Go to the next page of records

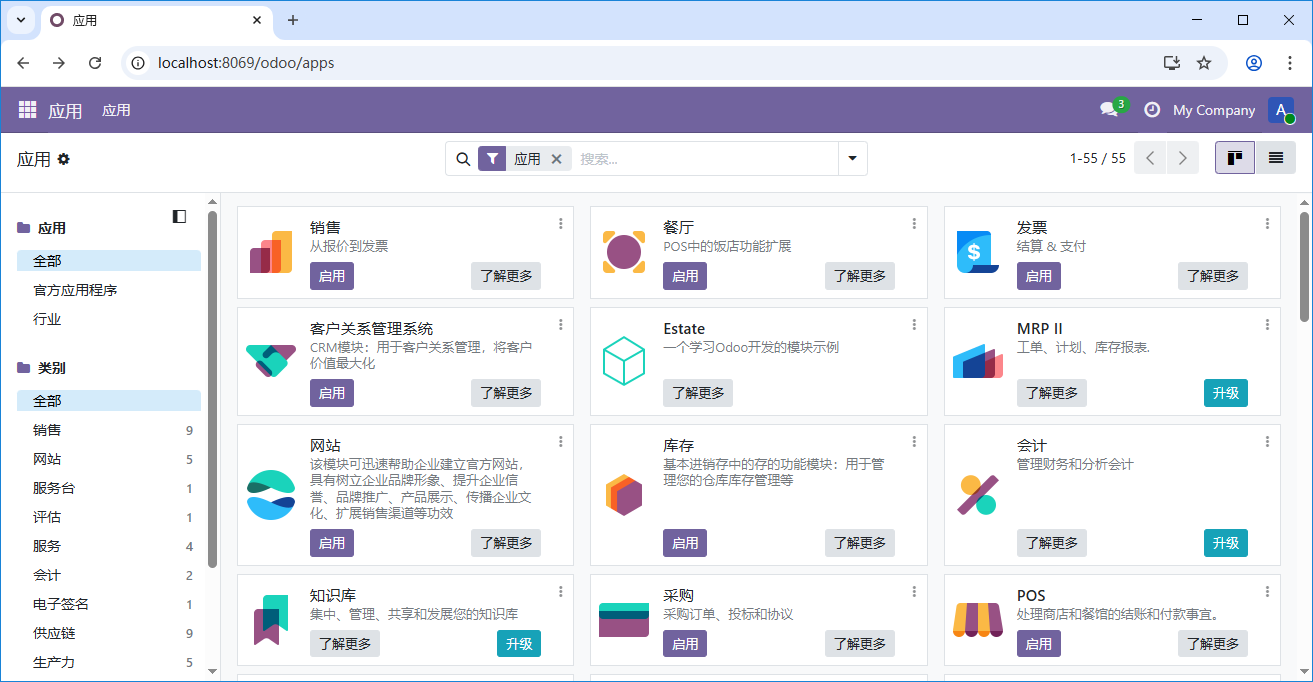1183,158
